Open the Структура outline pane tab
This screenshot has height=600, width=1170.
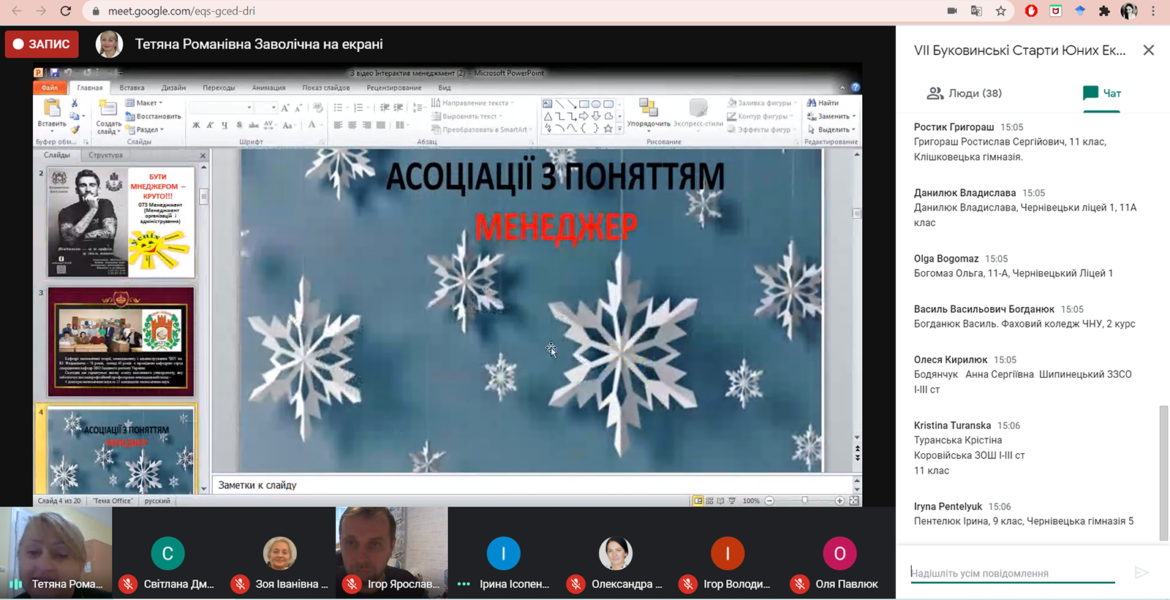(106, 155)
